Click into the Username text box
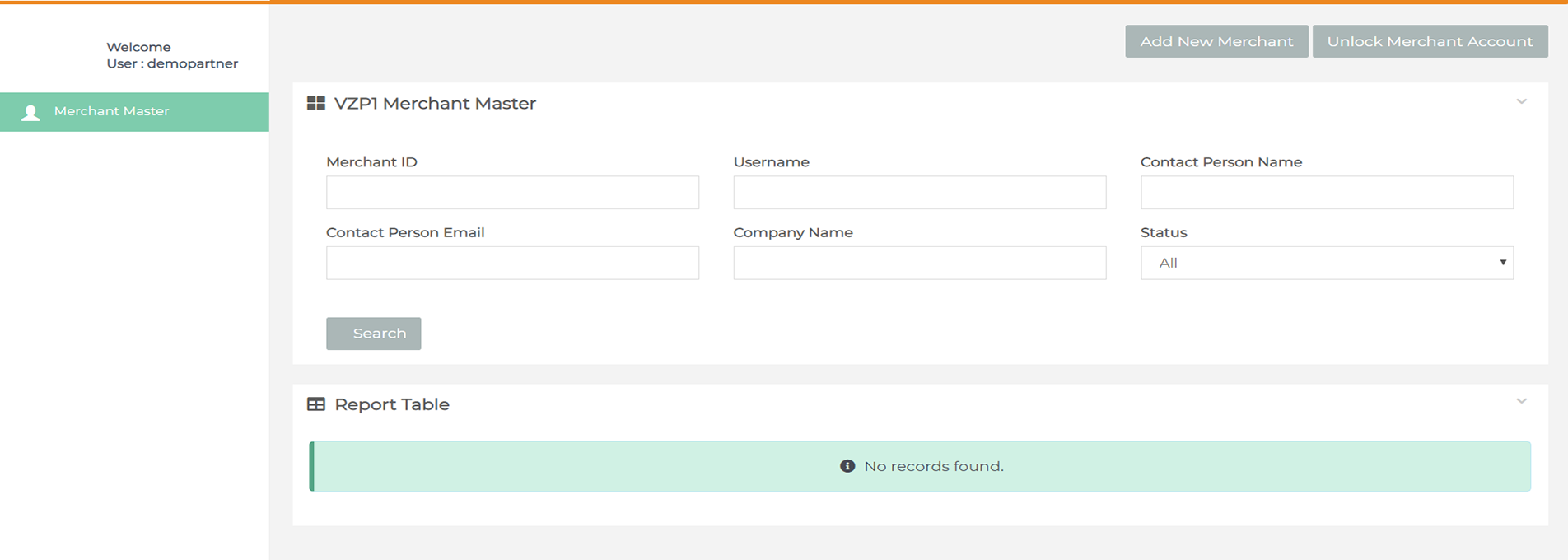 pyautogui.click(x=919, y=193)
